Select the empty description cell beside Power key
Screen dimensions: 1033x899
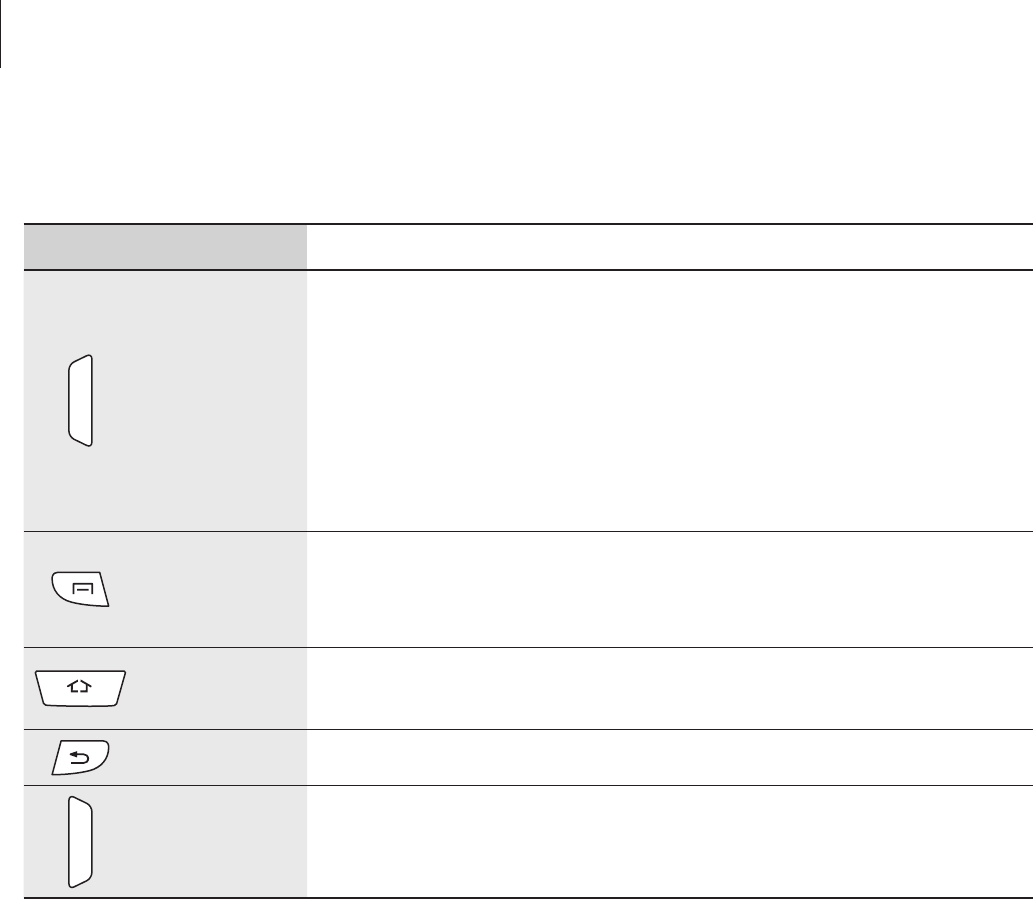669,400
